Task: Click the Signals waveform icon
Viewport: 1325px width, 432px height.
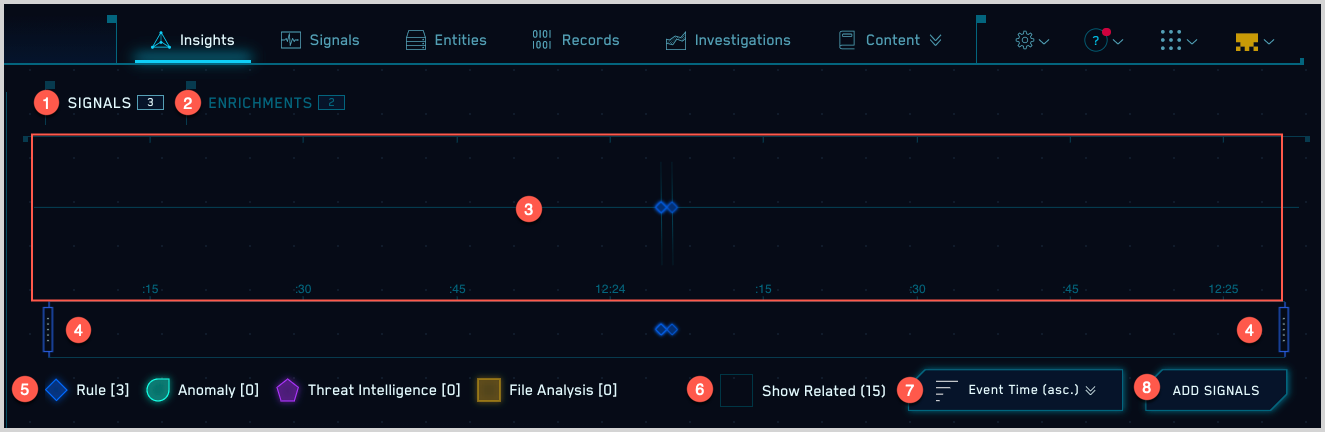Action: click(291, 41)
